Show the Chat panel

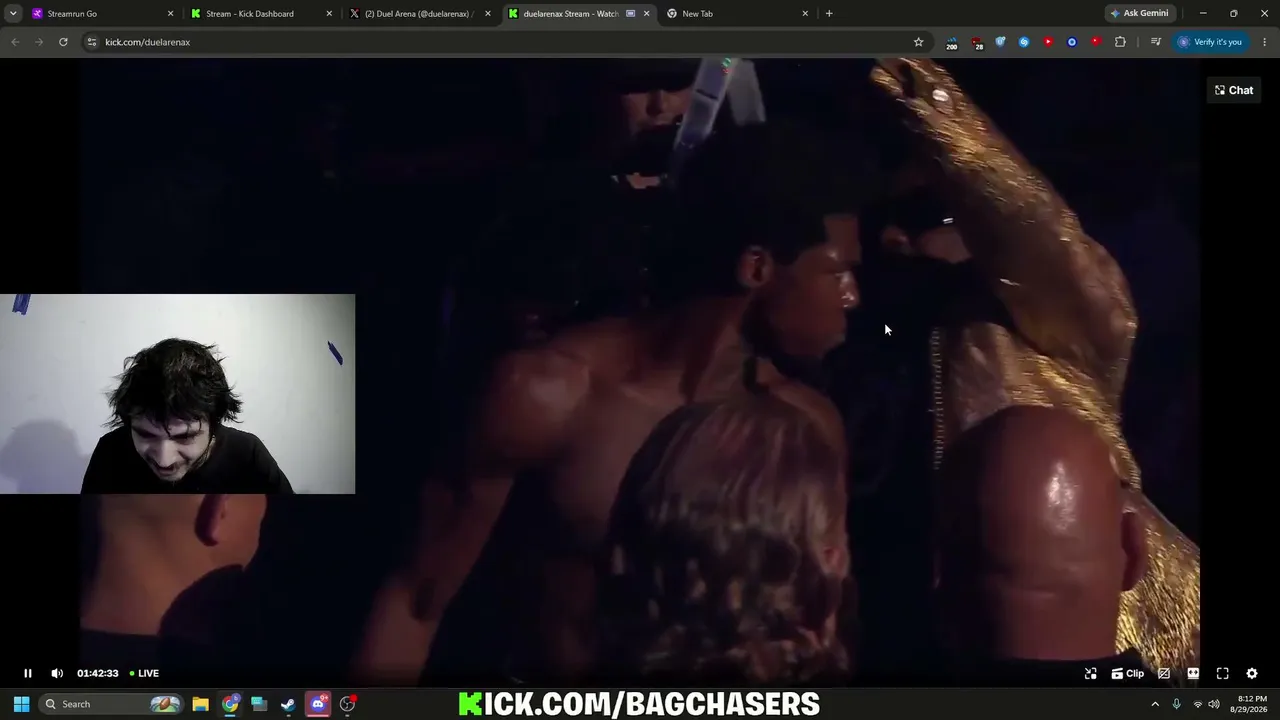1234,90
